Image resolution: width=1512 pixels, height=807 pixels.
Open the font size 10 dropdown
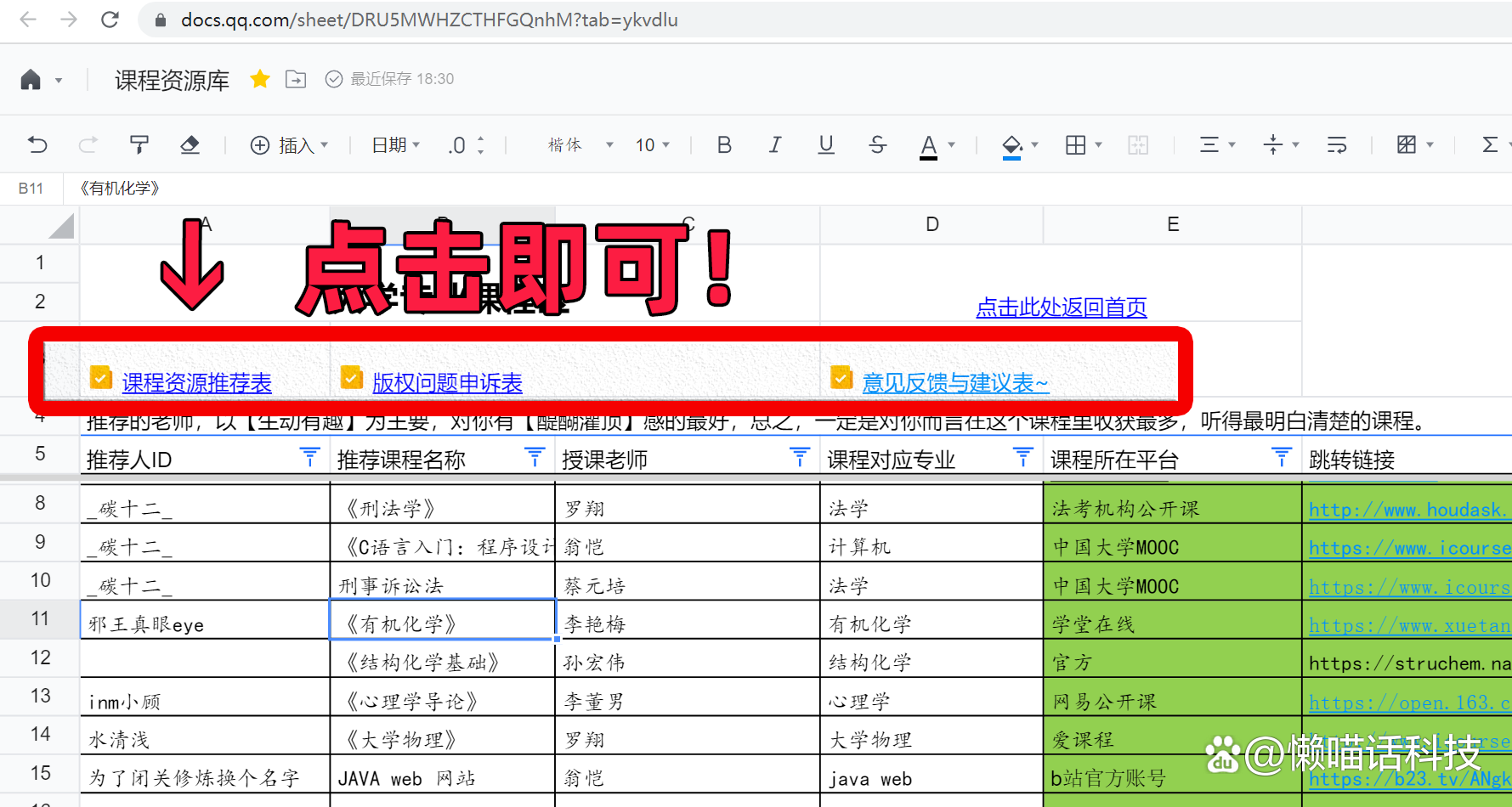653,145
